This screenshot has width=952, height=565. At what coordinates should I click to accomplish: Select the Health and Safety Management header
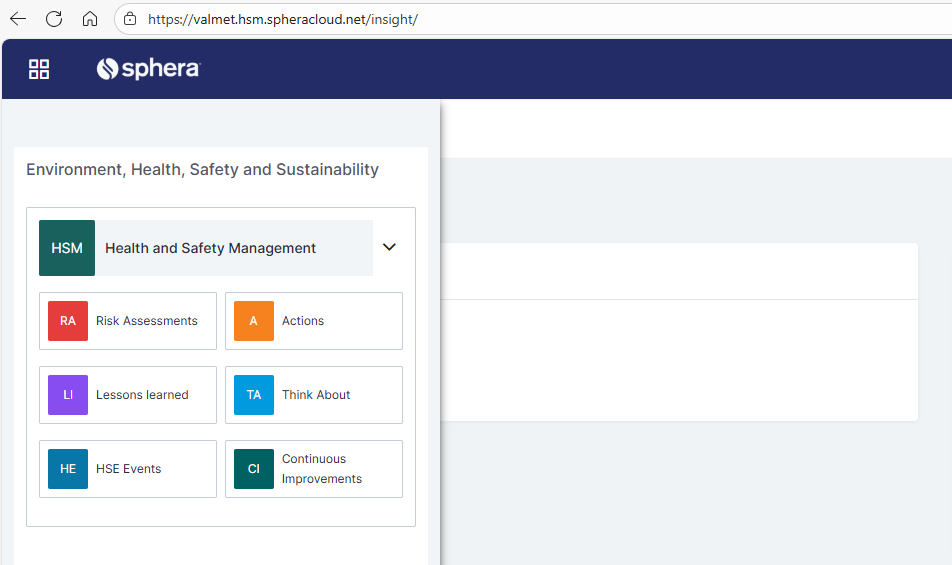(x=210, y=248)
